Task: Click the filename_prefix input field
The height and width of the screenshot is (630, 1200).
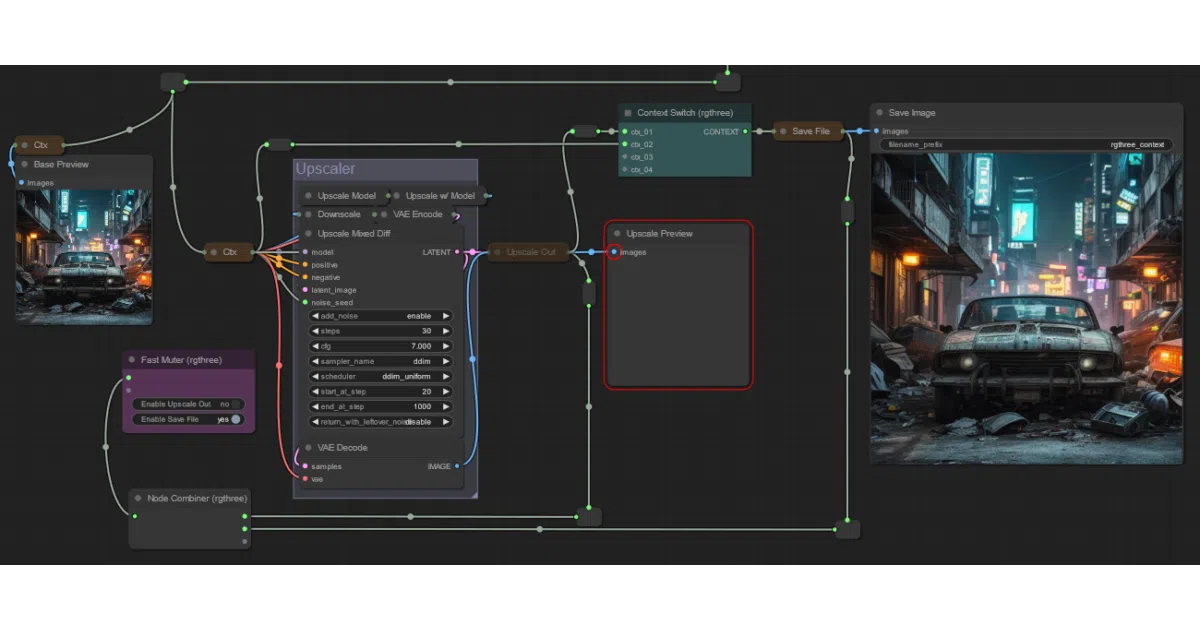Action: click(x=1026, y=145)
